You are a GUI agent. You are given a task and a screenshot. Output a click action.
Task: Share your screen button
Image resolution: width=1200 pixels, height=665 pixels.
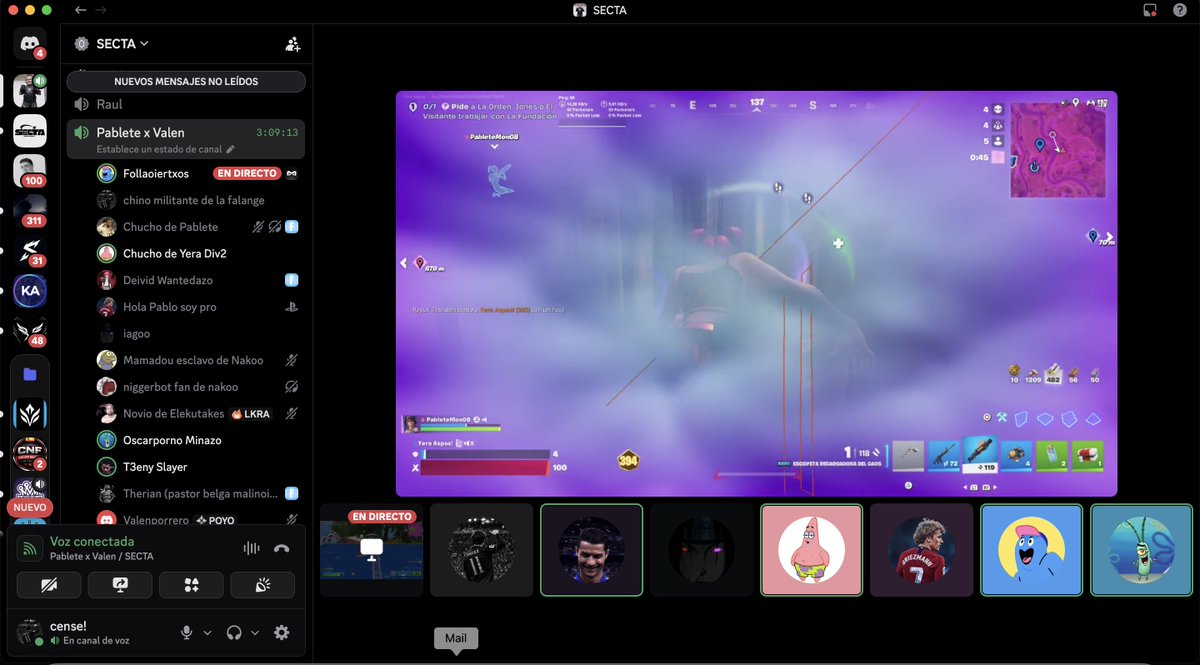point(120,586)
